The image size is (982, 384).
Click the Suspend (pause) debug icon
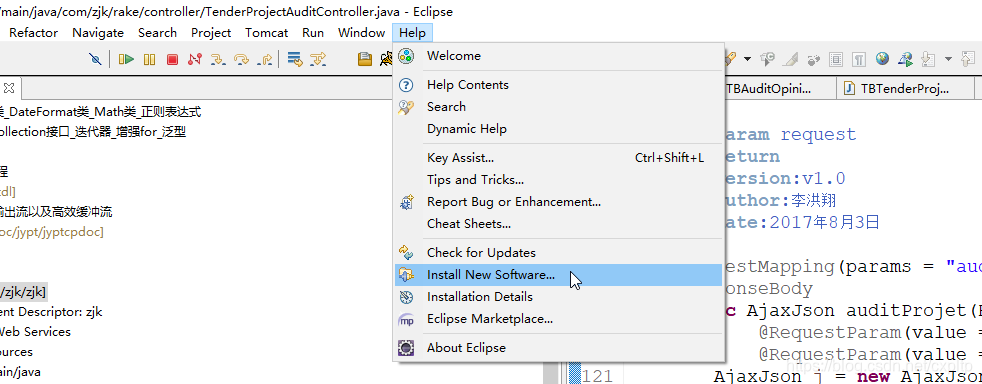tap(149, 59)
